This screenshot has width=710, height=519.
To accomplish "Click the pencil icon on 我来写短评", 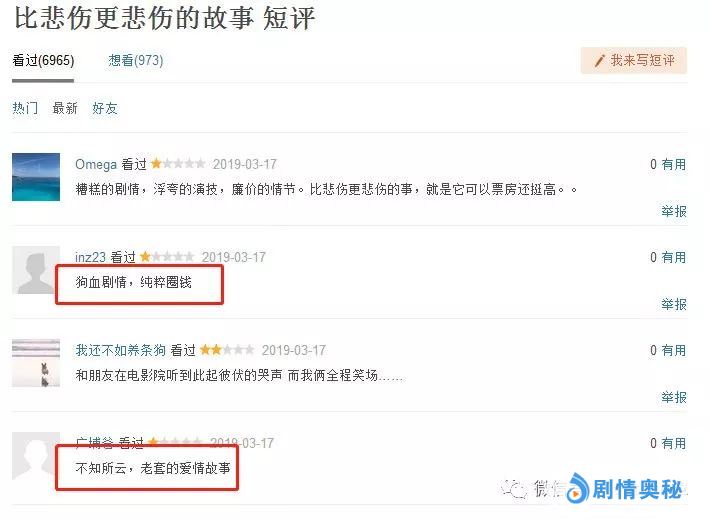I will pyautogui.click(x=600, y=60).
